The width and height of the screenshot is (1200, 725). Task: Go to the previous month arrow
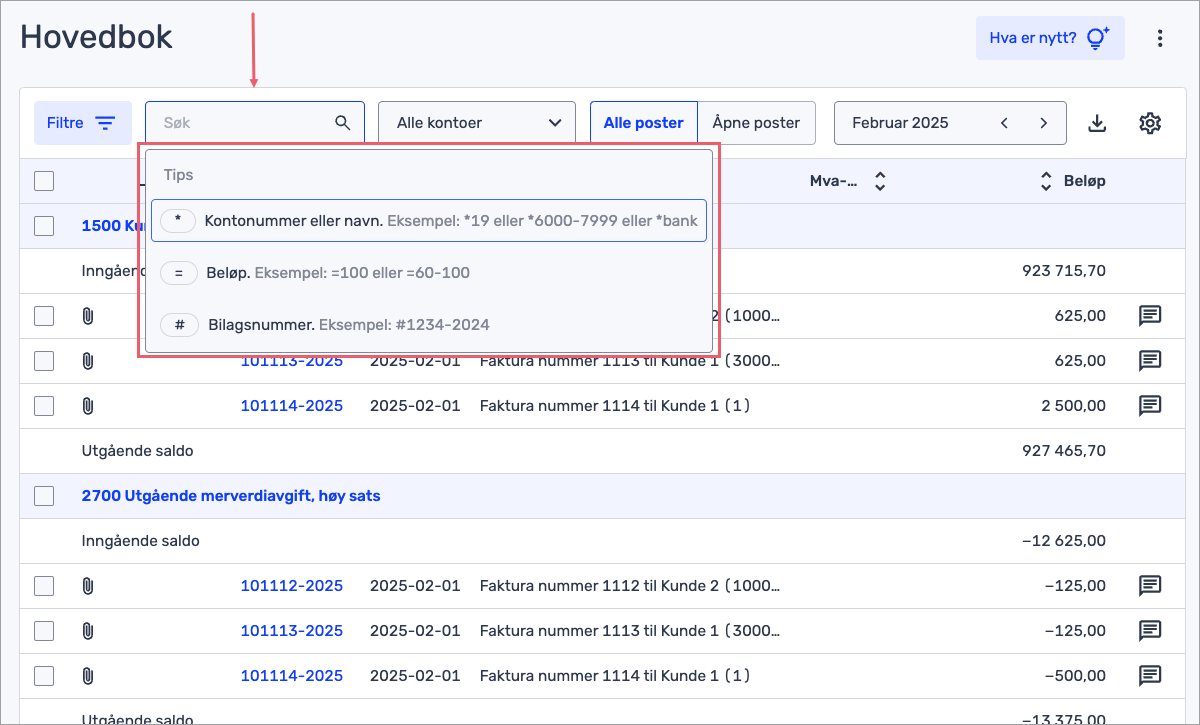(1004, 123)
